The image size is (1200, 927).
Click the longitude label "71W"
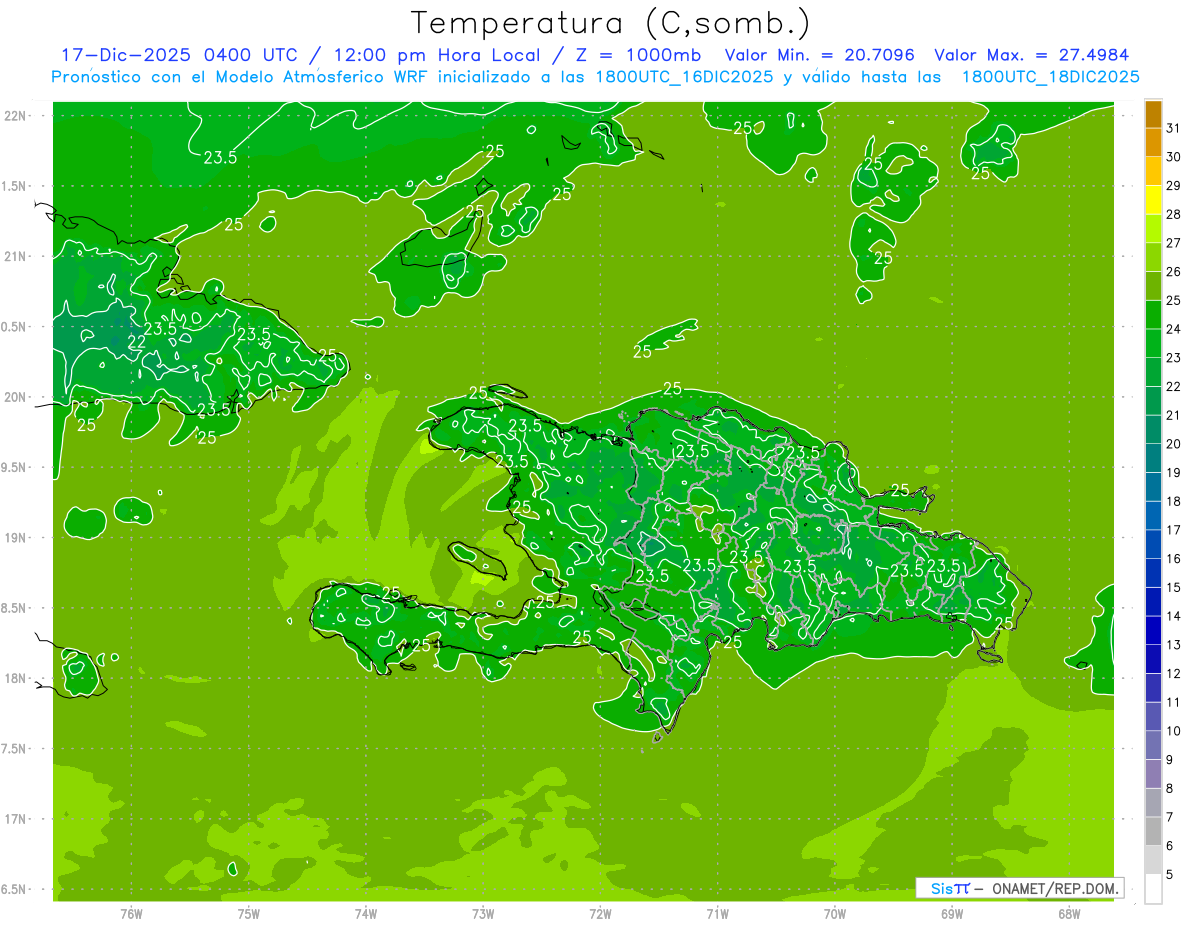pyautogui.click(x=717, y=914)
